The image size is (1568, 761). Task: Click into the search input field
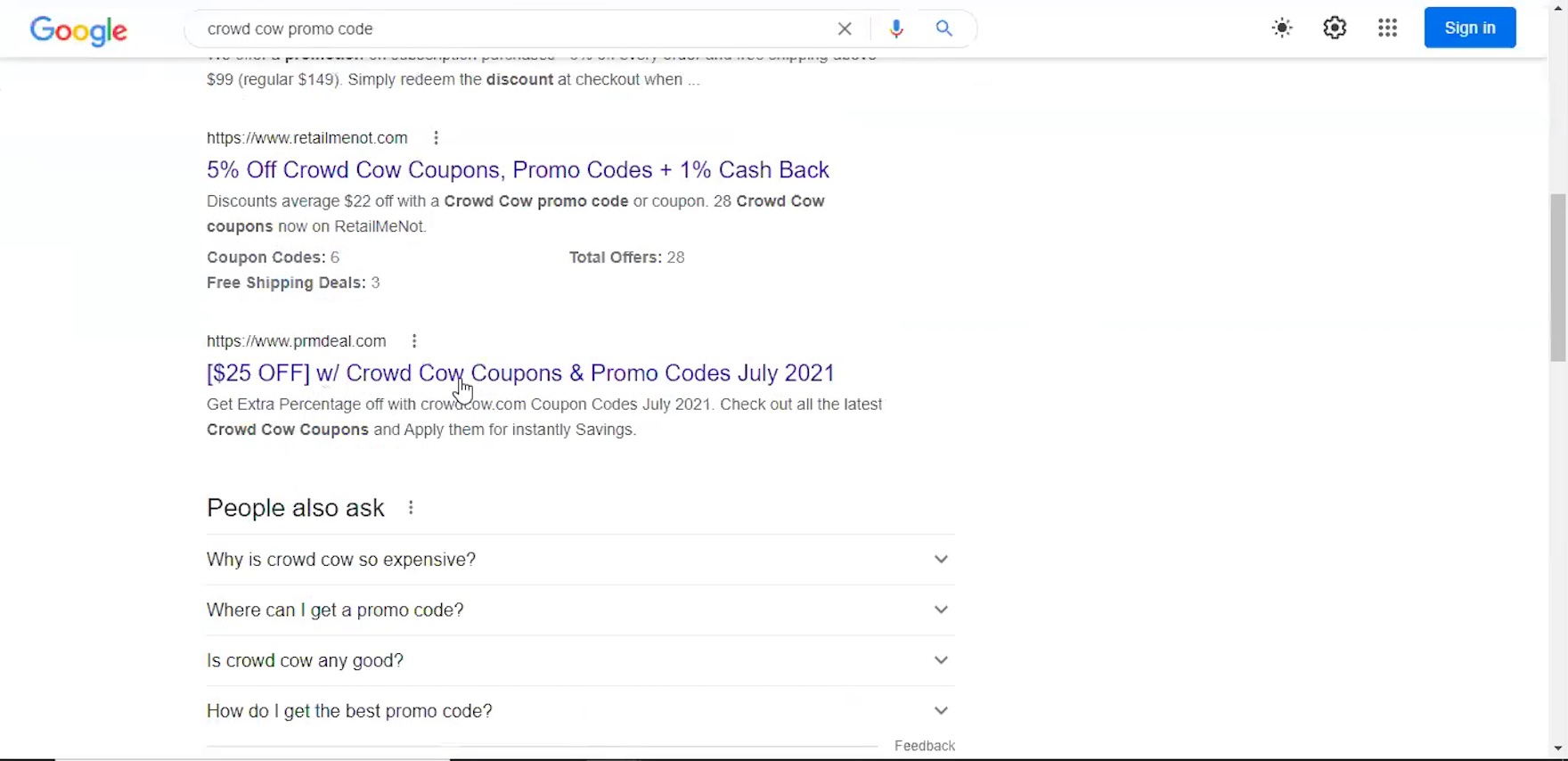508,29
